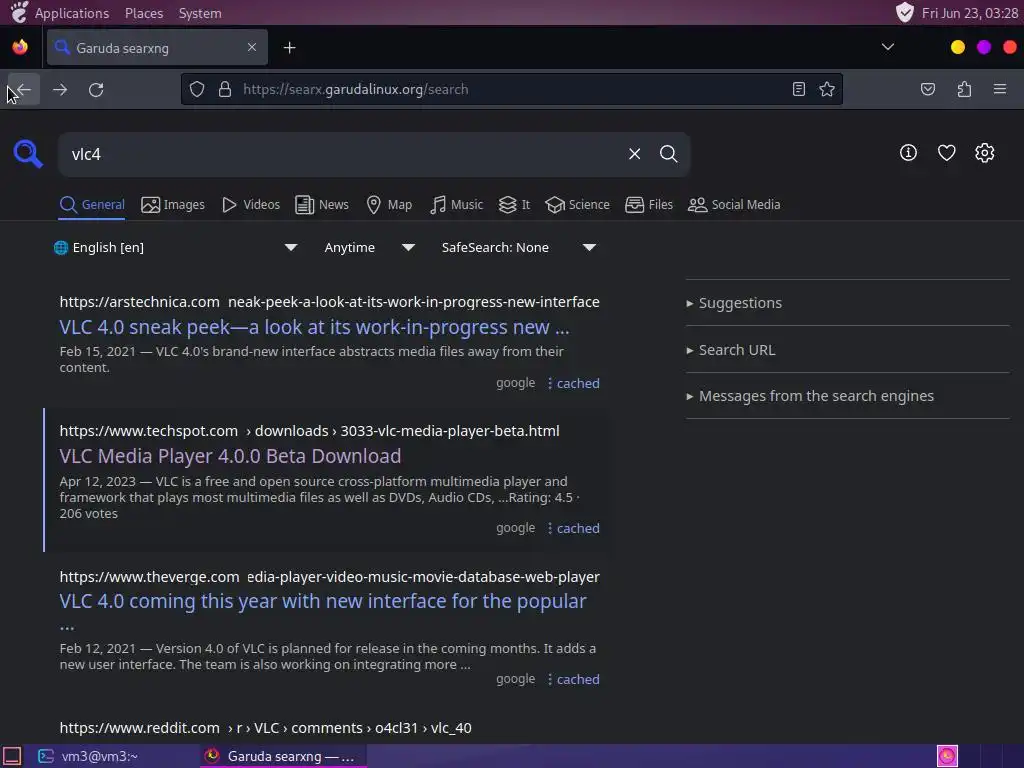Open the System menu
Screen dimensions: 1024x768
(200, 13)
